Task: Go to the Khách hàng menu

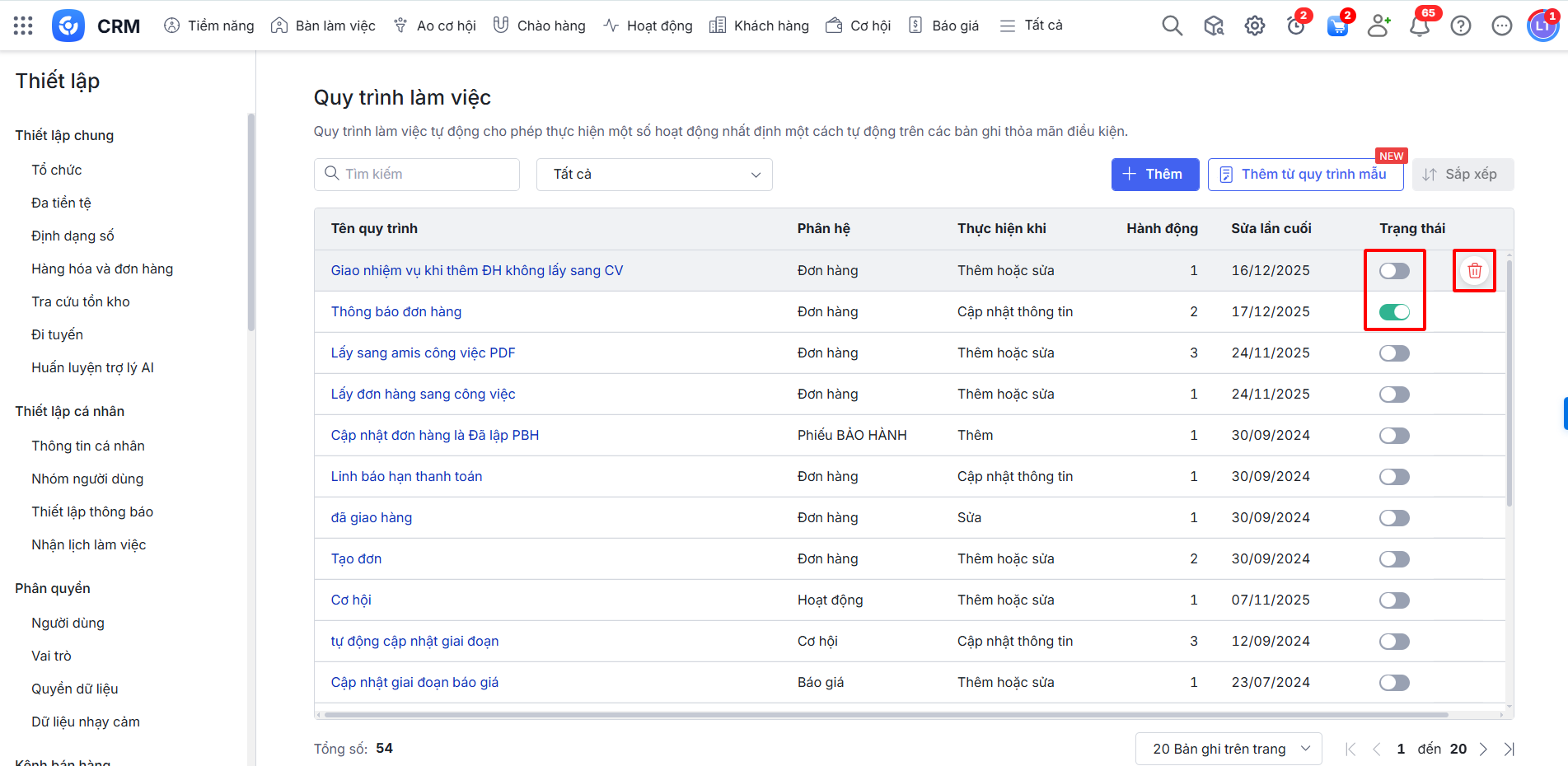Action: click(x=760, y=26)
